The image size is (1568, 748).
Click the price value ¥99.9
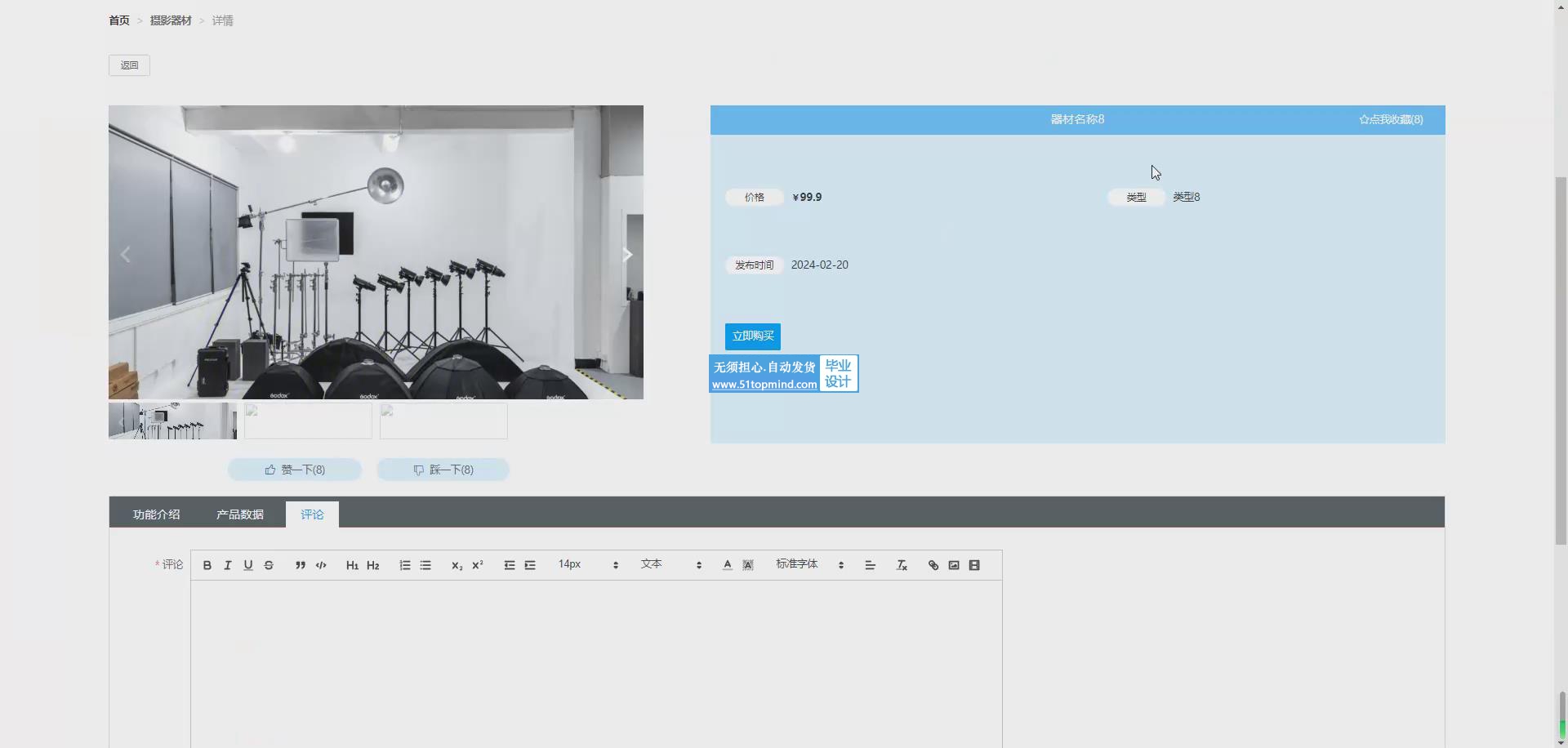(807, 198)
